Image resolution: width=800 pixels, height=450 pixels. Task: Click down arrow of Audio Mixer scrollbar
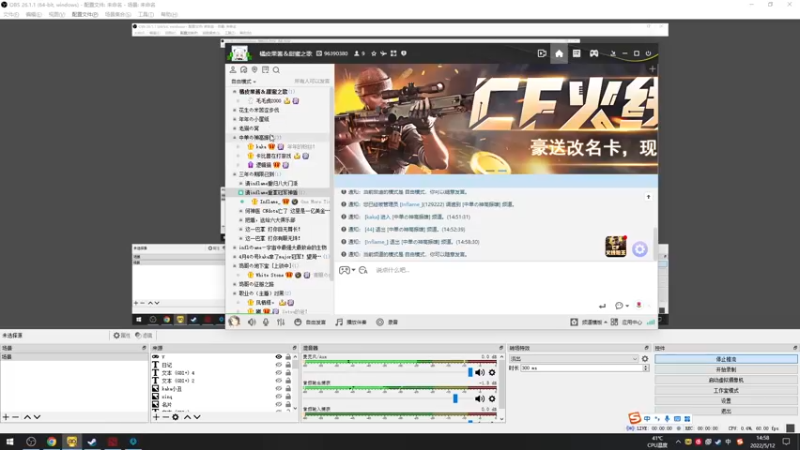coord(502,419)
